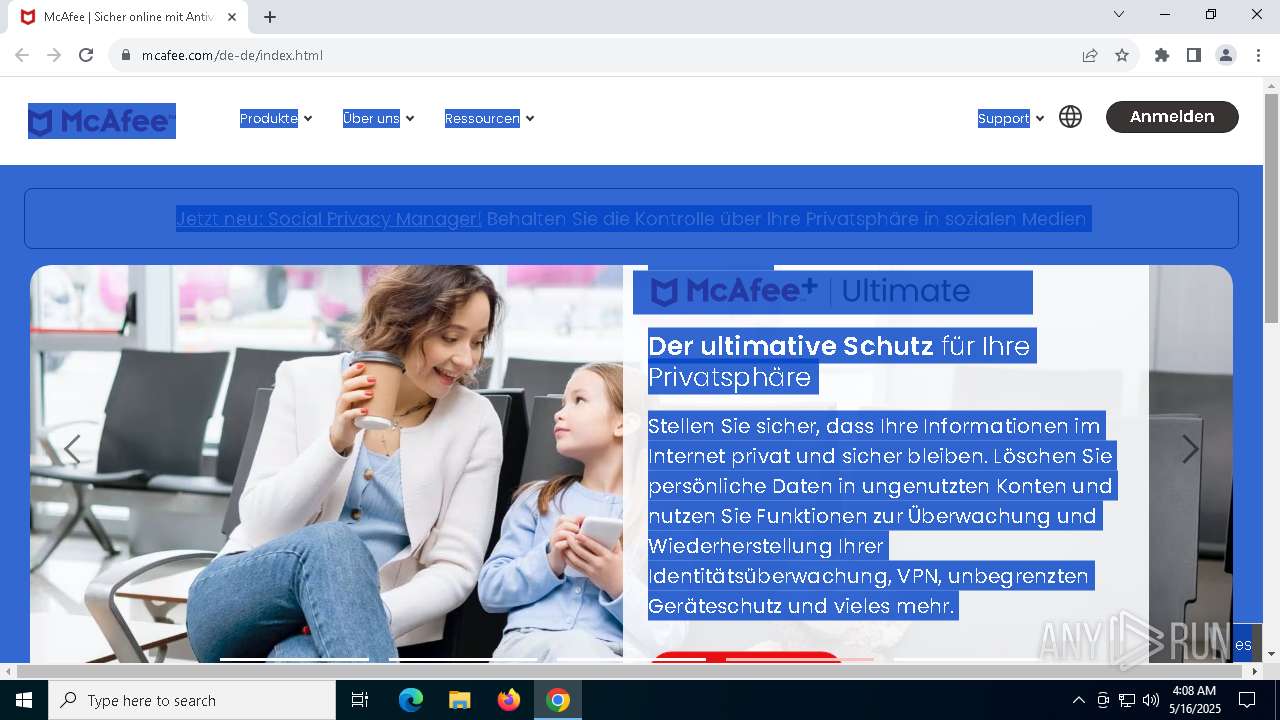Expand the Über uns menu
1280x720 pixels.
[378, 118]
